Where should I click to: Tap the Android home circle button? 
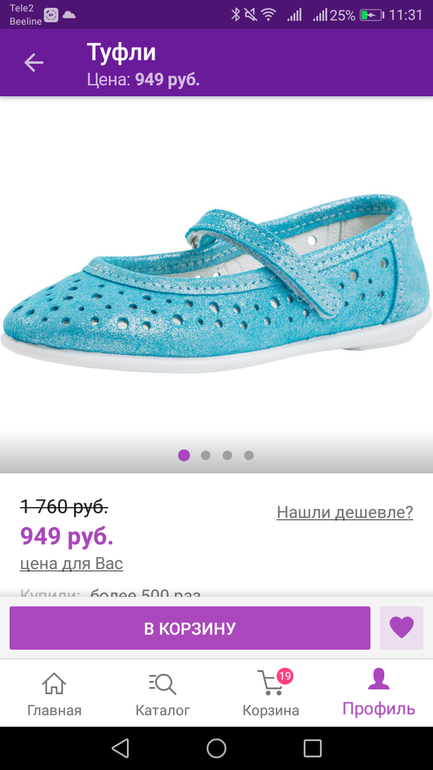pos(216,748)
